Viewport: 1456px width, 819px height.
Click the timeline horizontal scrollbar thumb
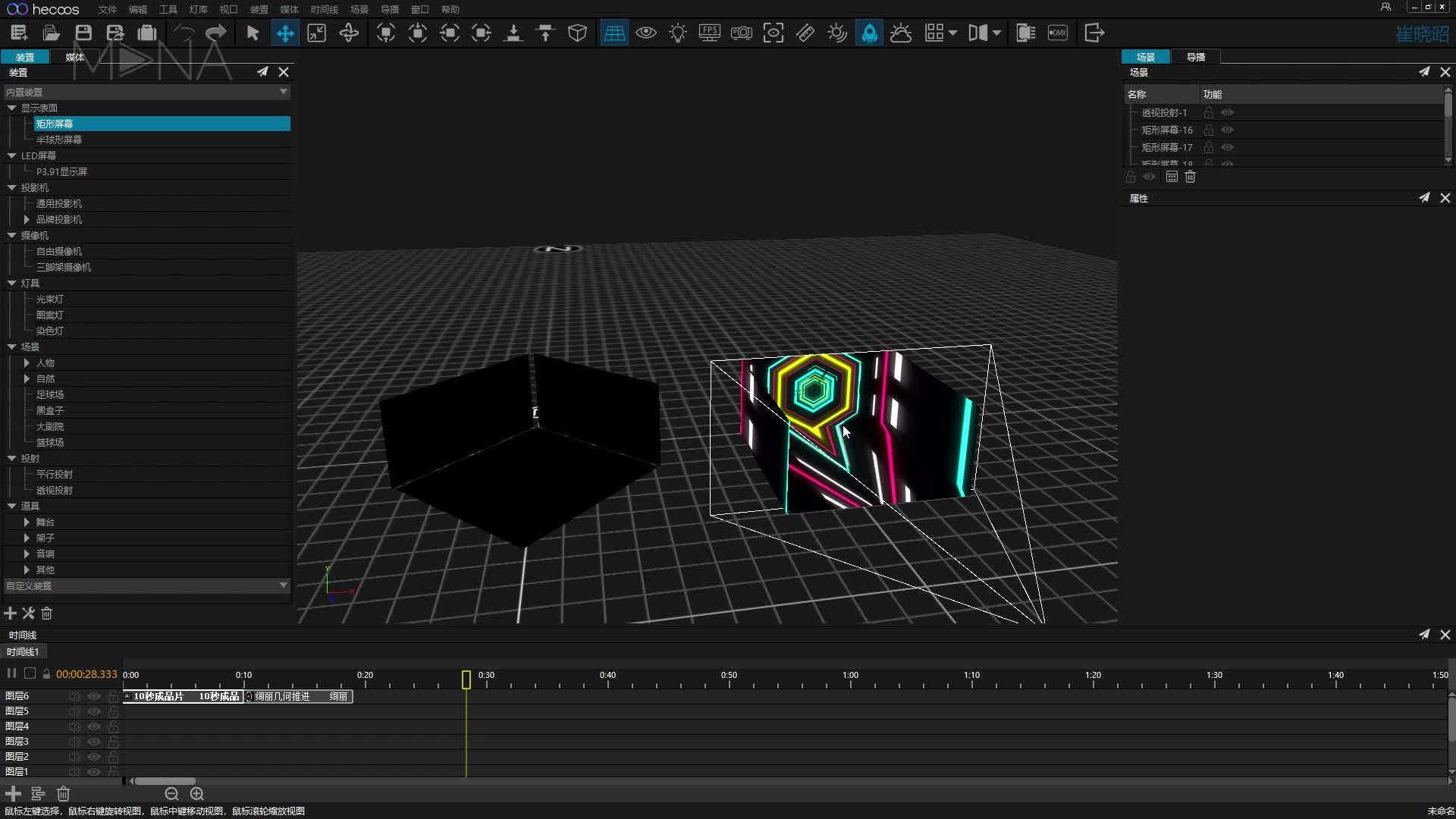[165, 781]
